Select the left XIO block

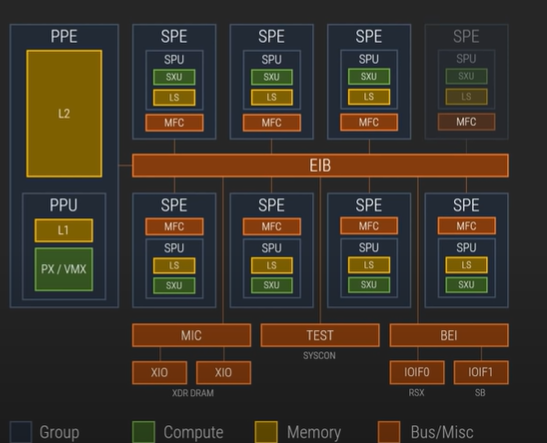pos(159,373)
